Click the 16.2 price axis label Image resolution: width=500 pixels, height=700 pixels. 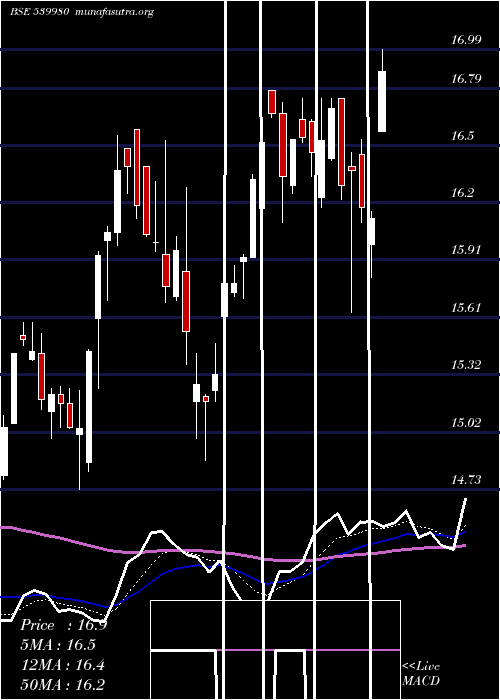pyautogui.click(x=462, y=193)
